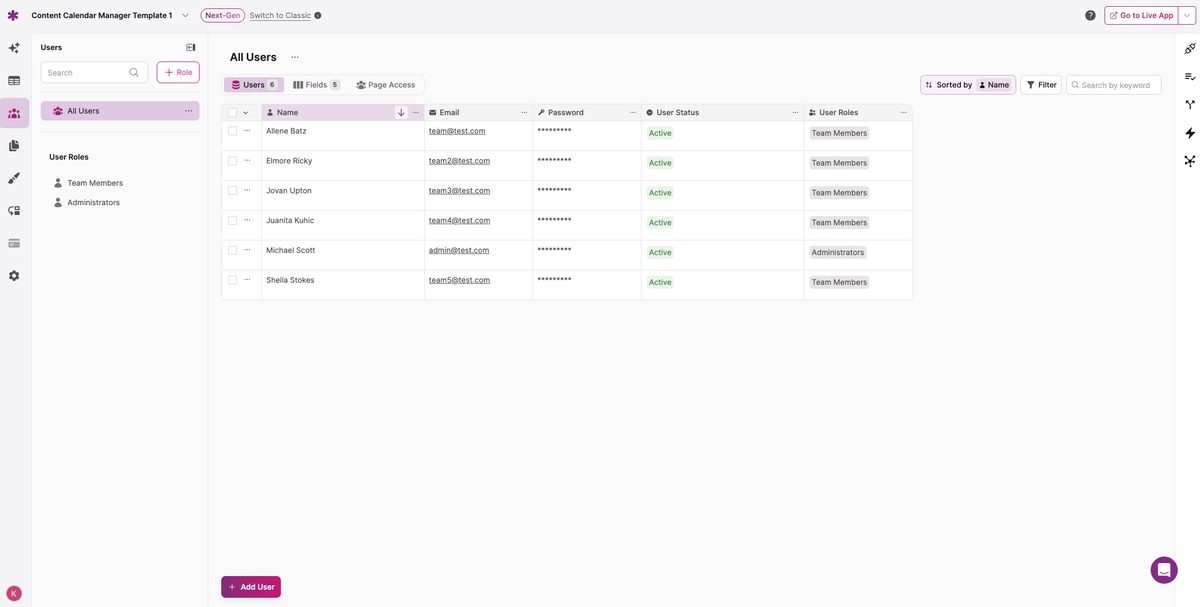Click the lightning bolt icon on right rail

[x=1190, y=133]
